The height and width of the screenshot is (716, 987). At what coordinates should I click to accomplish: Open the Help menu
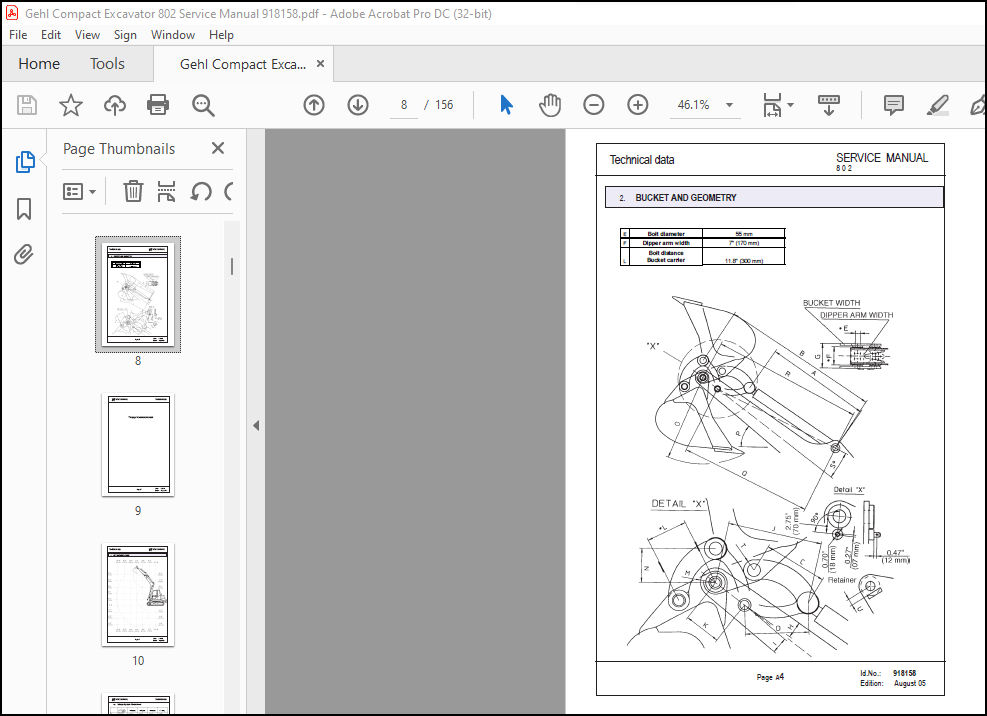(221, 35)
